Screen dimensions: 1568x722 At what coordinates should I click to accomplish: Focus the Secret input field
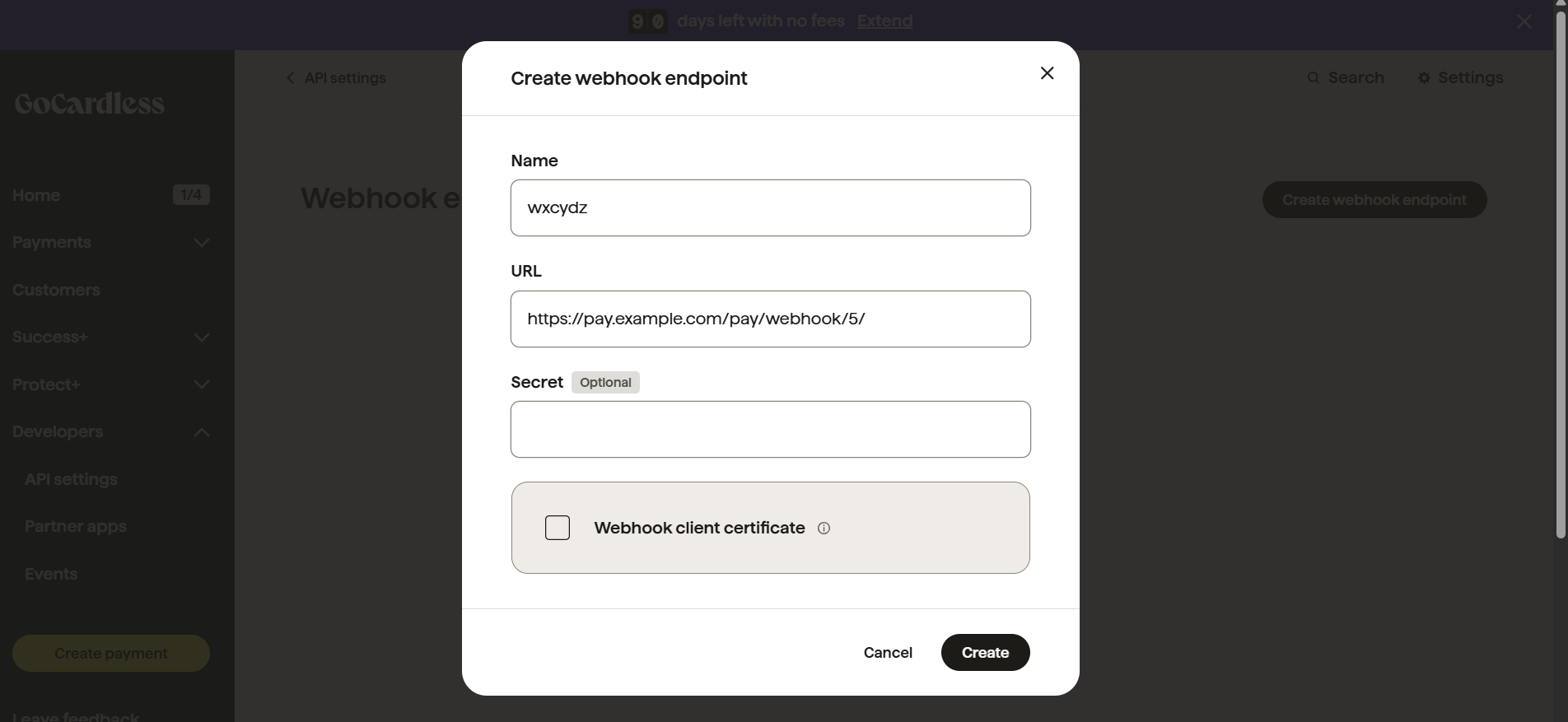point(770,429)
